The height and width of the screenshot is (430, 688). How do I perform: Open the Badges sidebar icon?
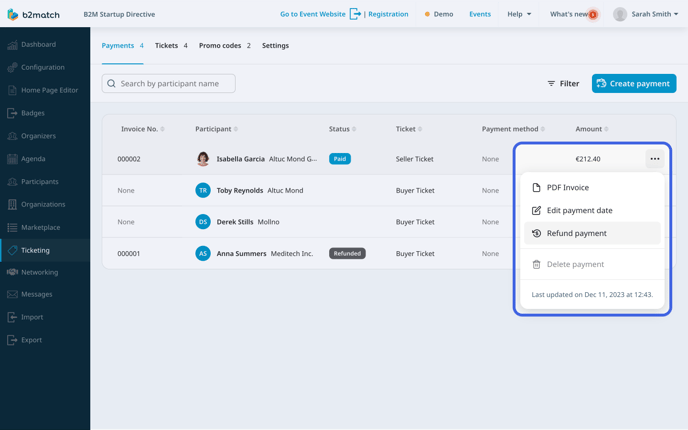[x=12, y=113]
